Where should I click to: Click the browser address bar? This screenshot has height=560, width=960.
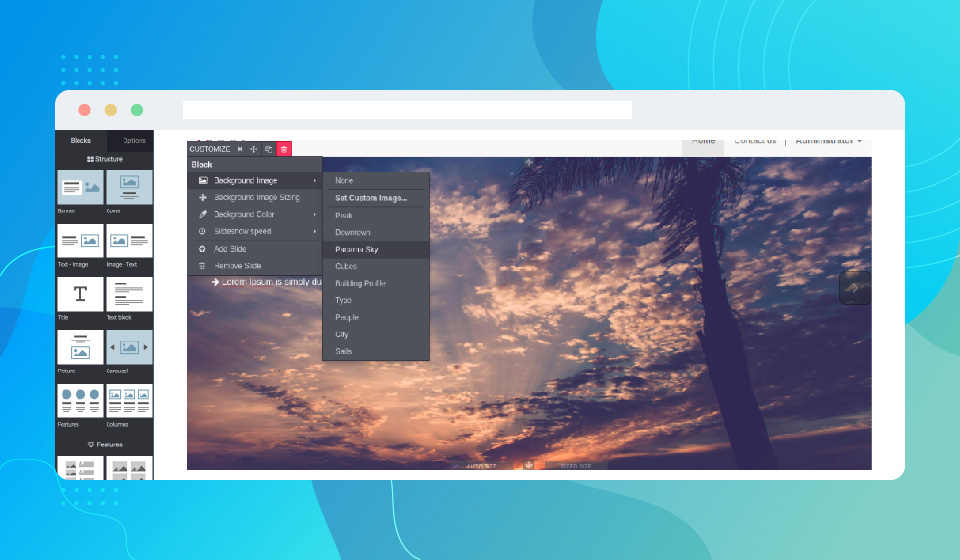(407, 110)
